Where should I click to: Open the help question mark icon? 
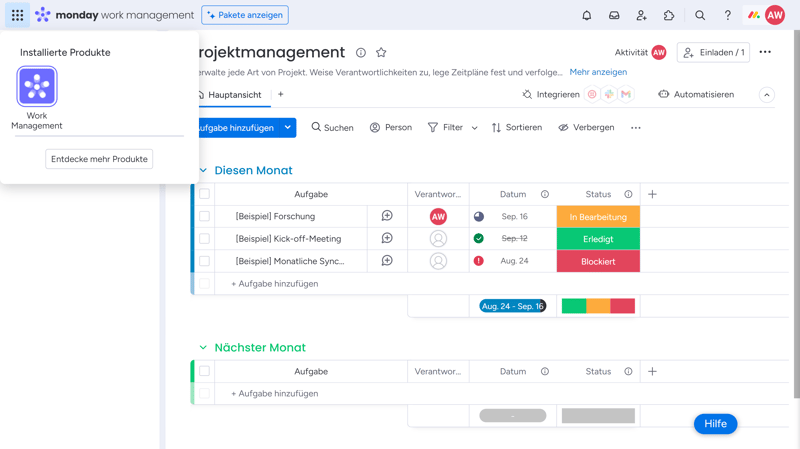click(727, 15)
